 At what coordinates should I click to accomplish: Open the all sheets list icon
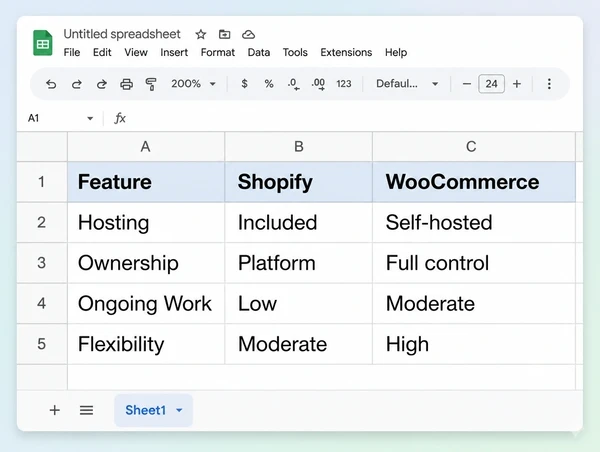[x=86, y=410]
